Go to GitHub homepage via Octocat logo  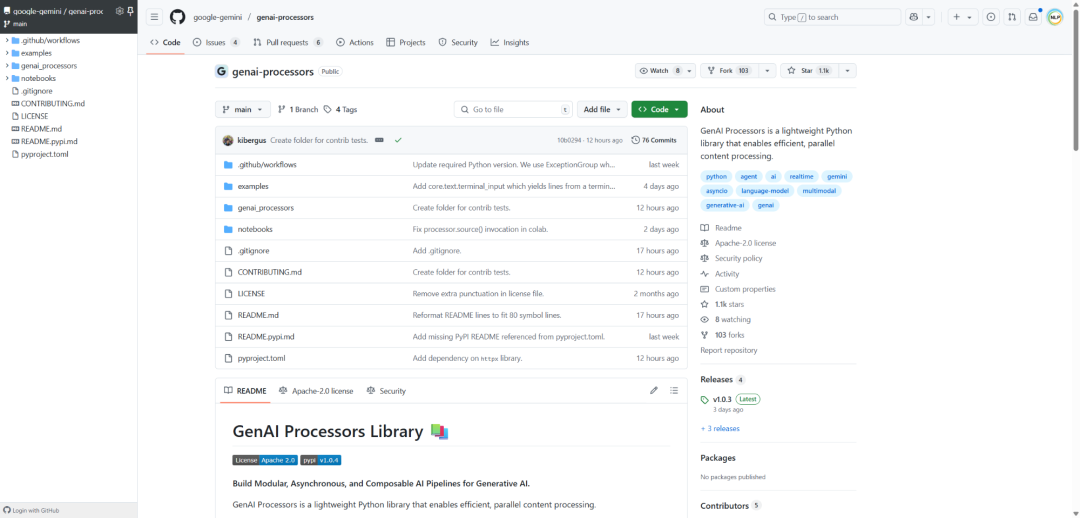[177, 17]
